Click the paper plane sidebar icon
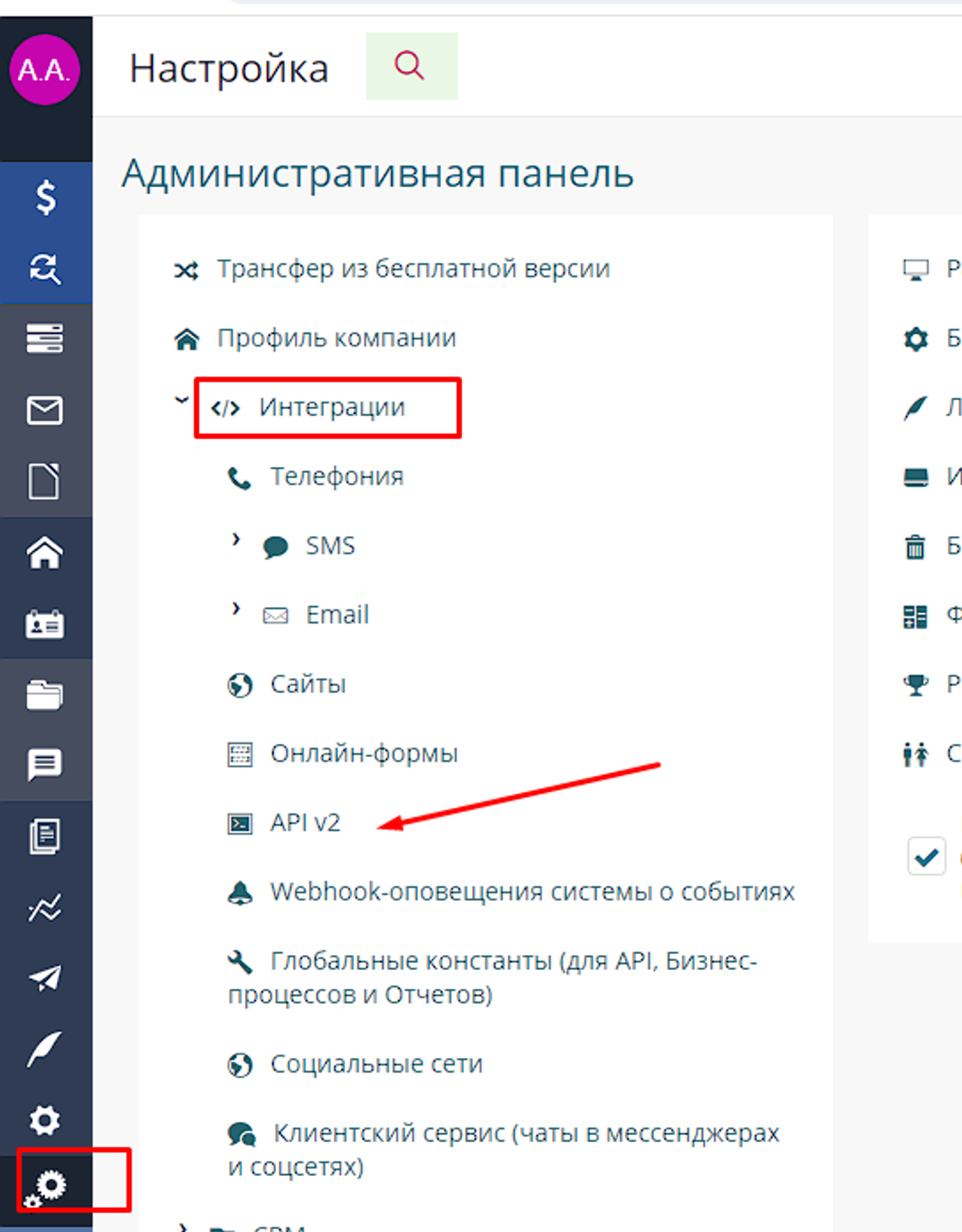962x1232 pixels. click(x=45, y=978)
